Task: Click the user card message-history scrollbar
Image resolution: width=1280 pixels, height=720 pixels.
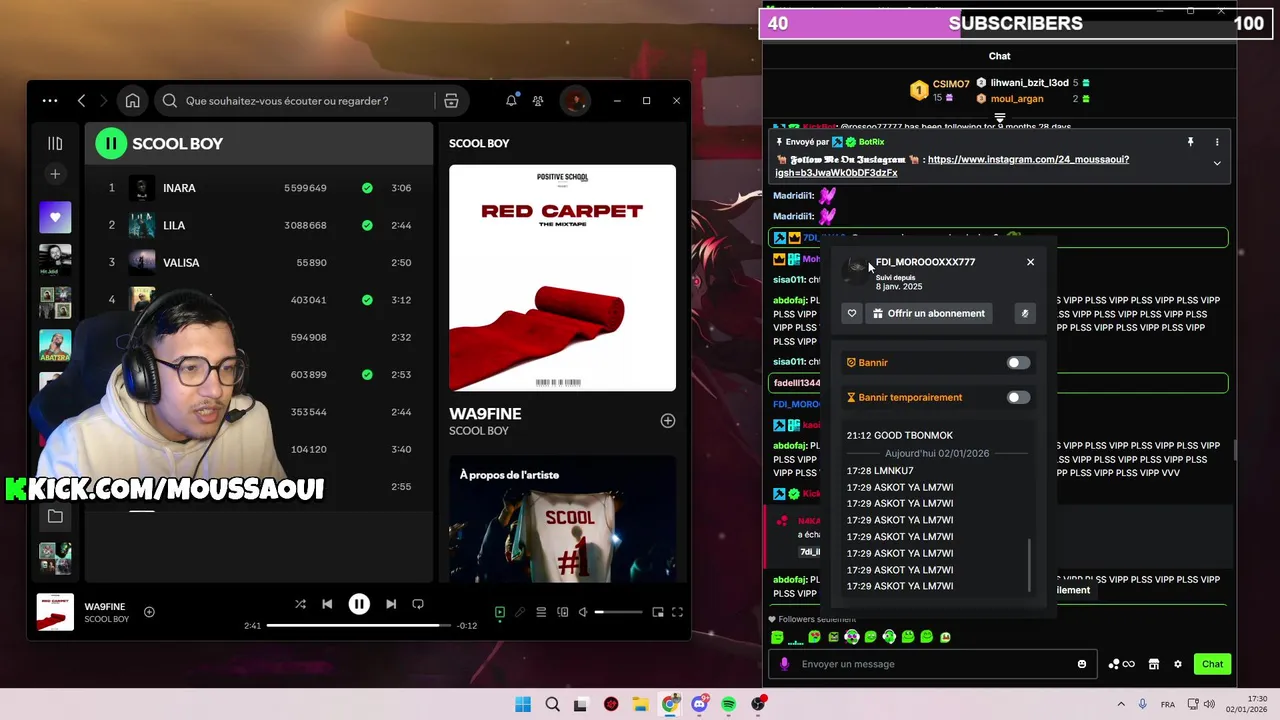Action: (1030, 565)
